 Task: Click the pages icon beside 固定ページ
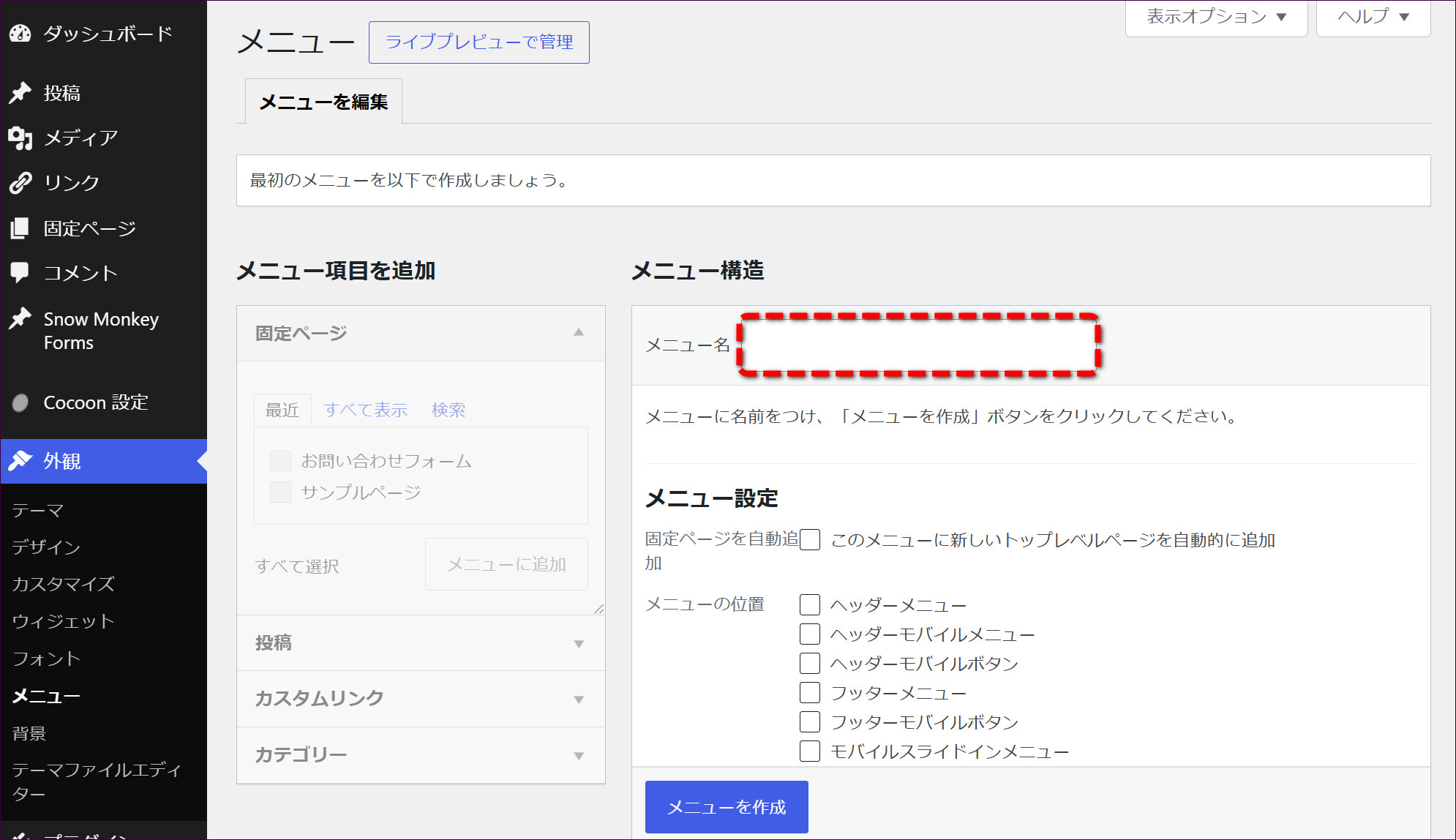click(20, 228)
